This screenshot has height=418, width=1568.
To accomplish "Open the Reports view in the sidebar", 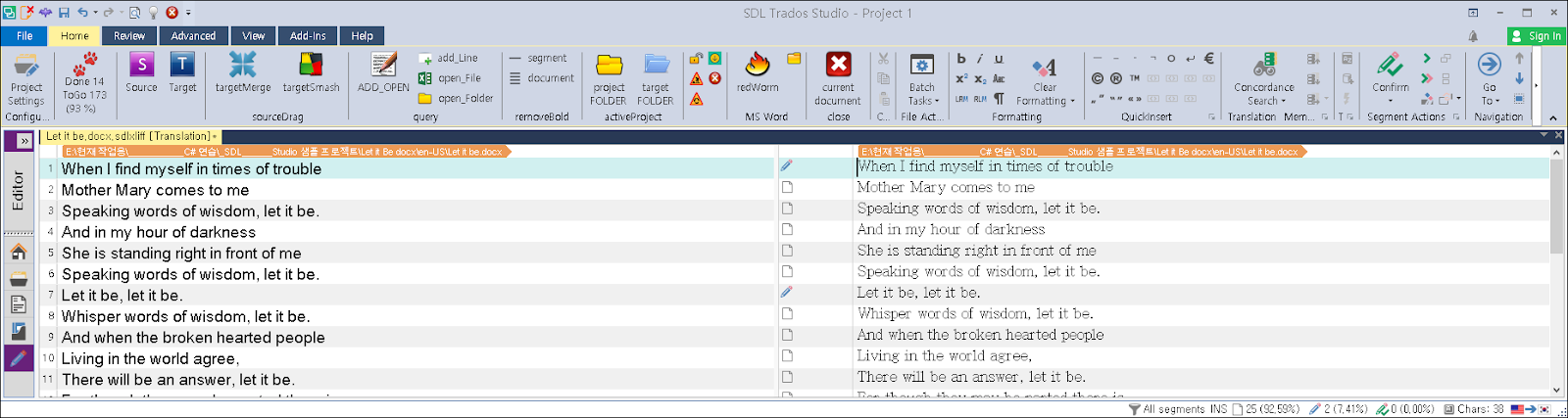I will tap(18, 332).
